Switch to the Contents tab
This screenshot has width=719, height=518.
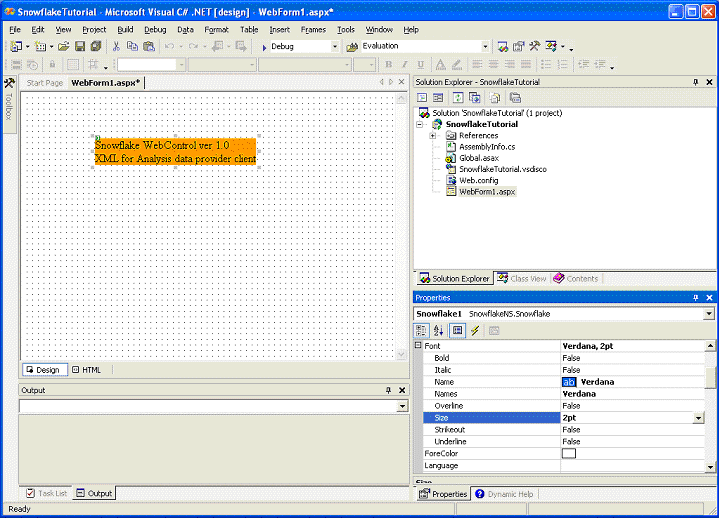click(576, 279)
